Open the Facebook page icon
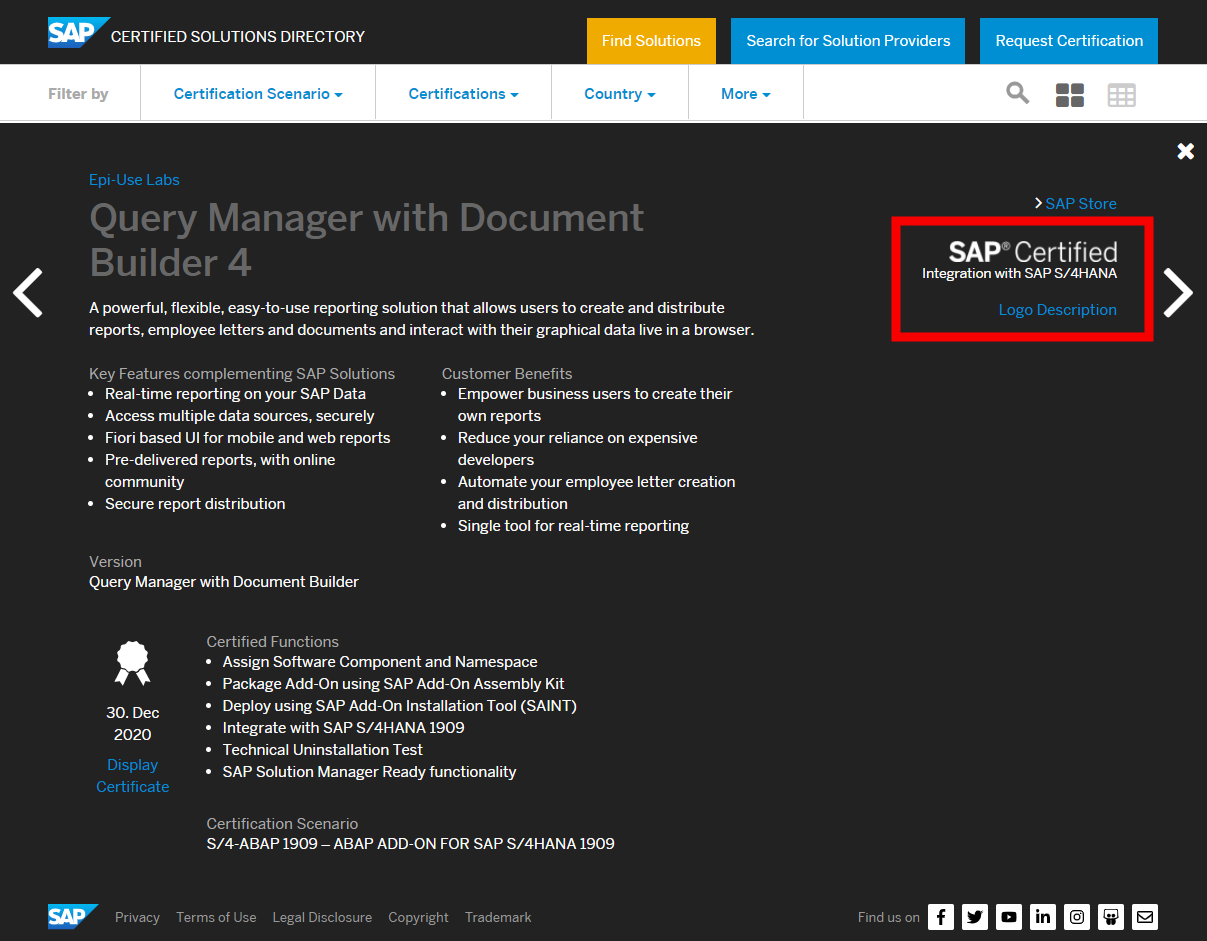 [x=941, y=917]
